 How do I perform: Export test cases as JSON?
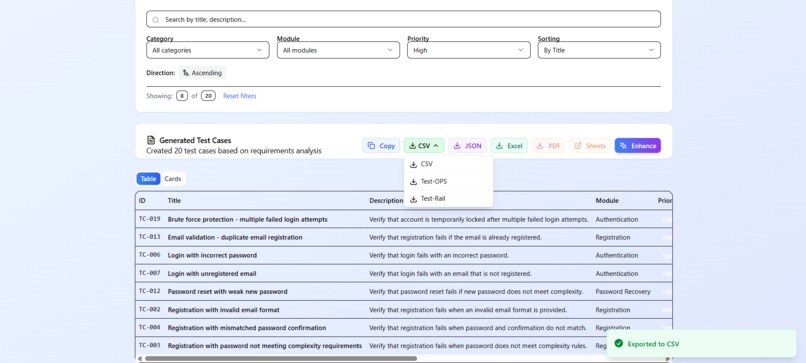468,146
